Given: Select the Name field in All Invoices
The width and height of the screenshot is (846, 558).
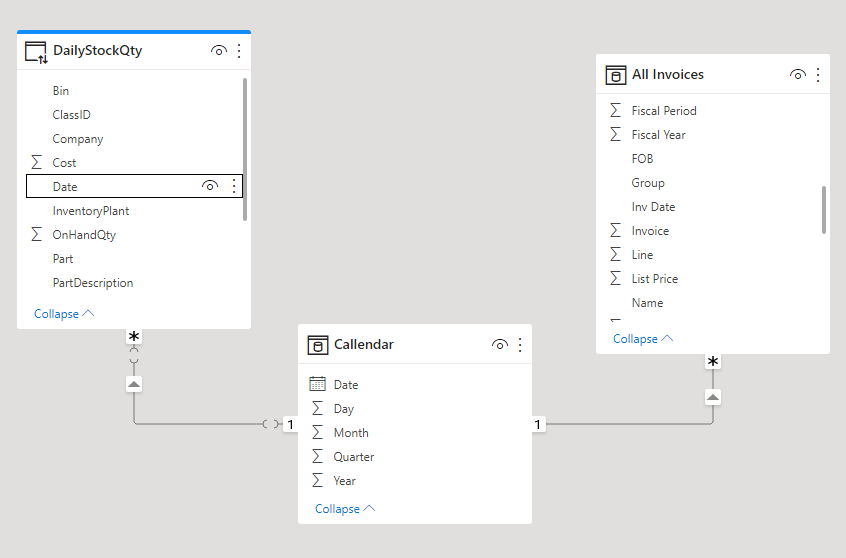Looking at the screenshot, I should point(647,303).
